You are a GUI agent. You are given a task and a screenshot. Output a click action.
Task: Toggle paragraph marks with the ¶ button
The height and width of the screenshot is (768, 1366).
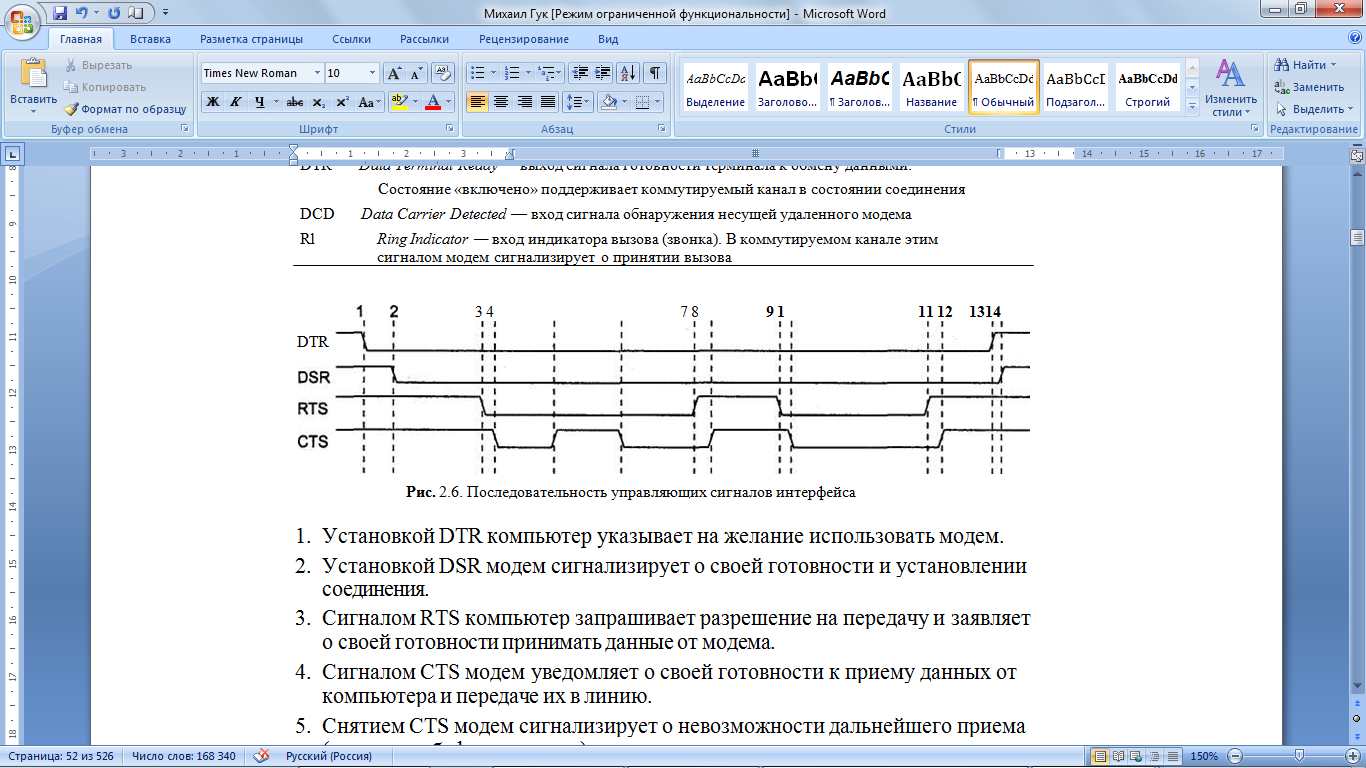[x=655, y=73]
